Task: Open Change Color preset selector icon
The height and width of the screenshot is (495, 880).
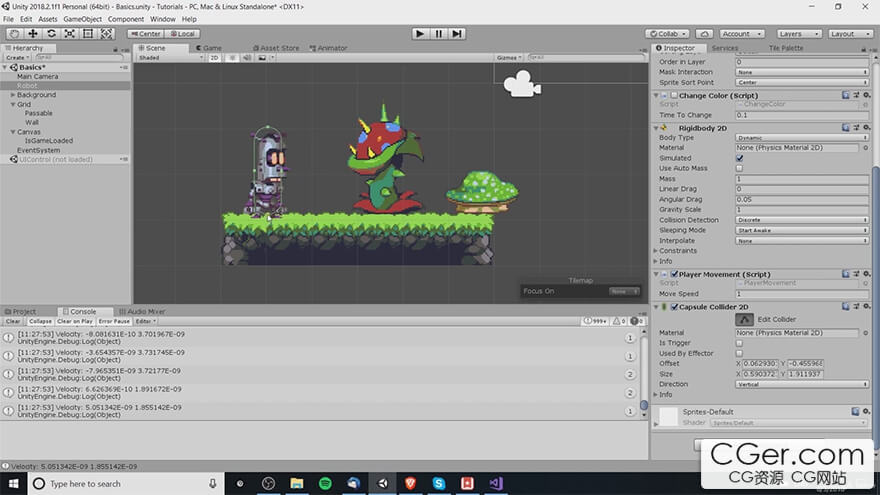Action: [x=856, y=95]
